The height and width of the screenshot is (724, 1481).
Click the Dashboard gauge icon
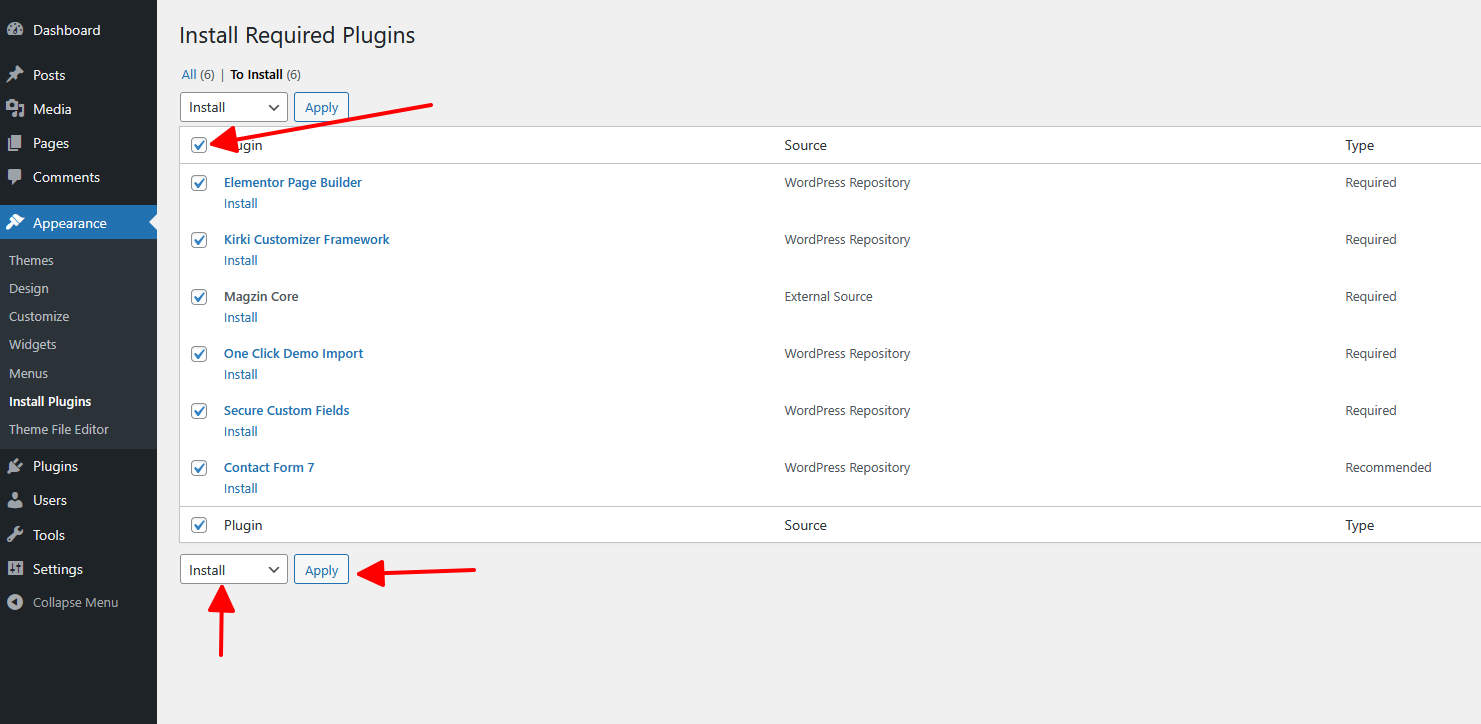pos(15,30)
